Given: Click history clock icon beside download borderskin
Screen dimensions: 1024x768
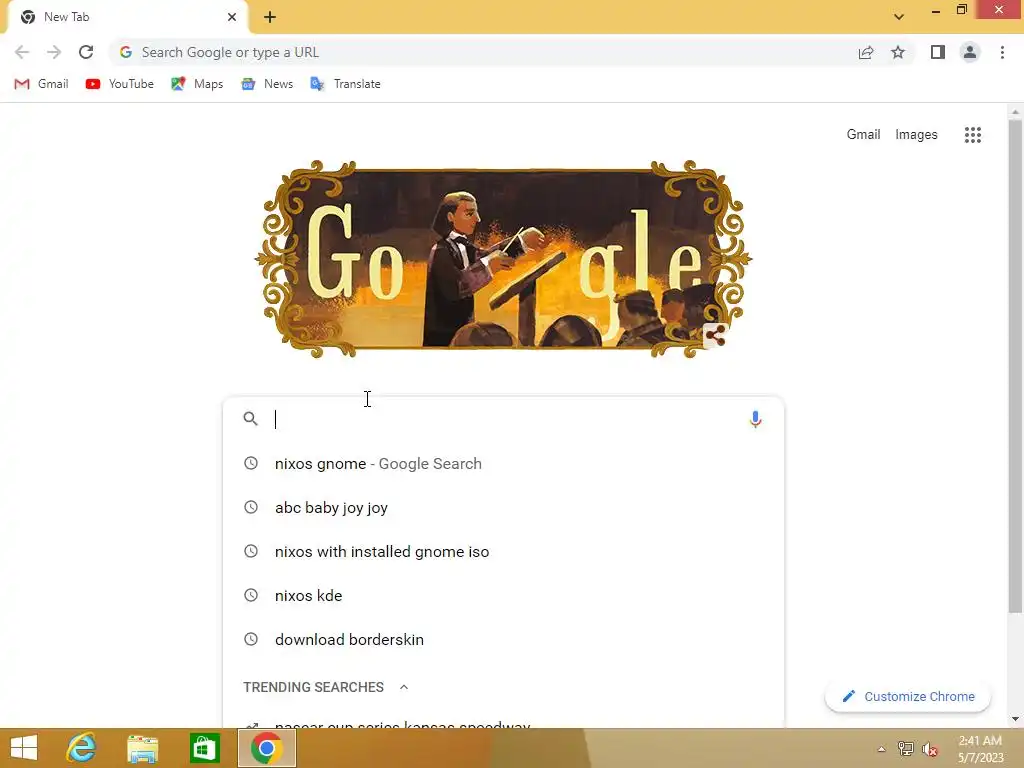Looking at the screenshot, I should coord(251,639).
